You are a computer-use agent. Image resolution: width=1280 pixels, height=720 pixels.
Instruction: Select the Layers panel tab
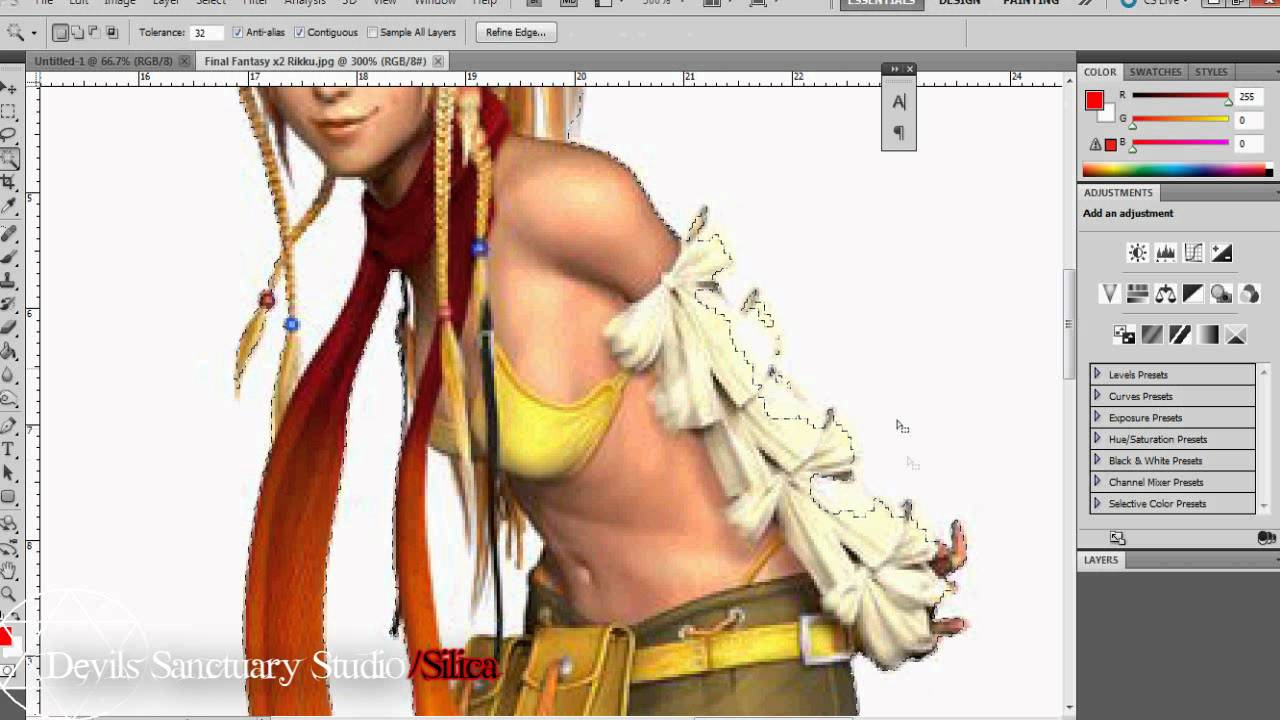(1101, 560)
